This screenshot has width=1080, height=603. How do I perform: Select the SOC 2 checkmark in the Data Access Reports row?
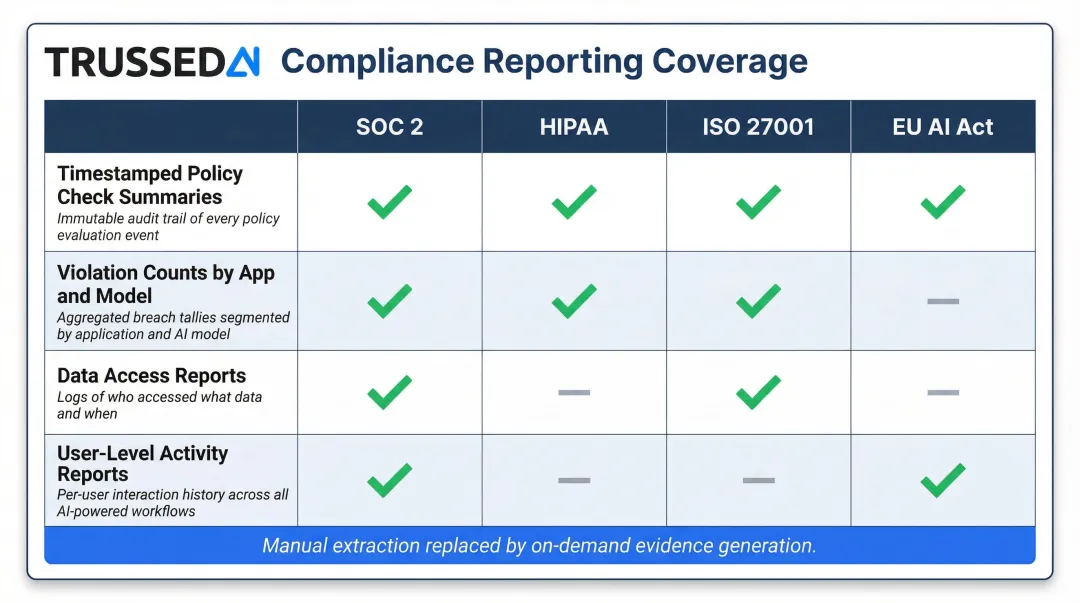(390, 392)
